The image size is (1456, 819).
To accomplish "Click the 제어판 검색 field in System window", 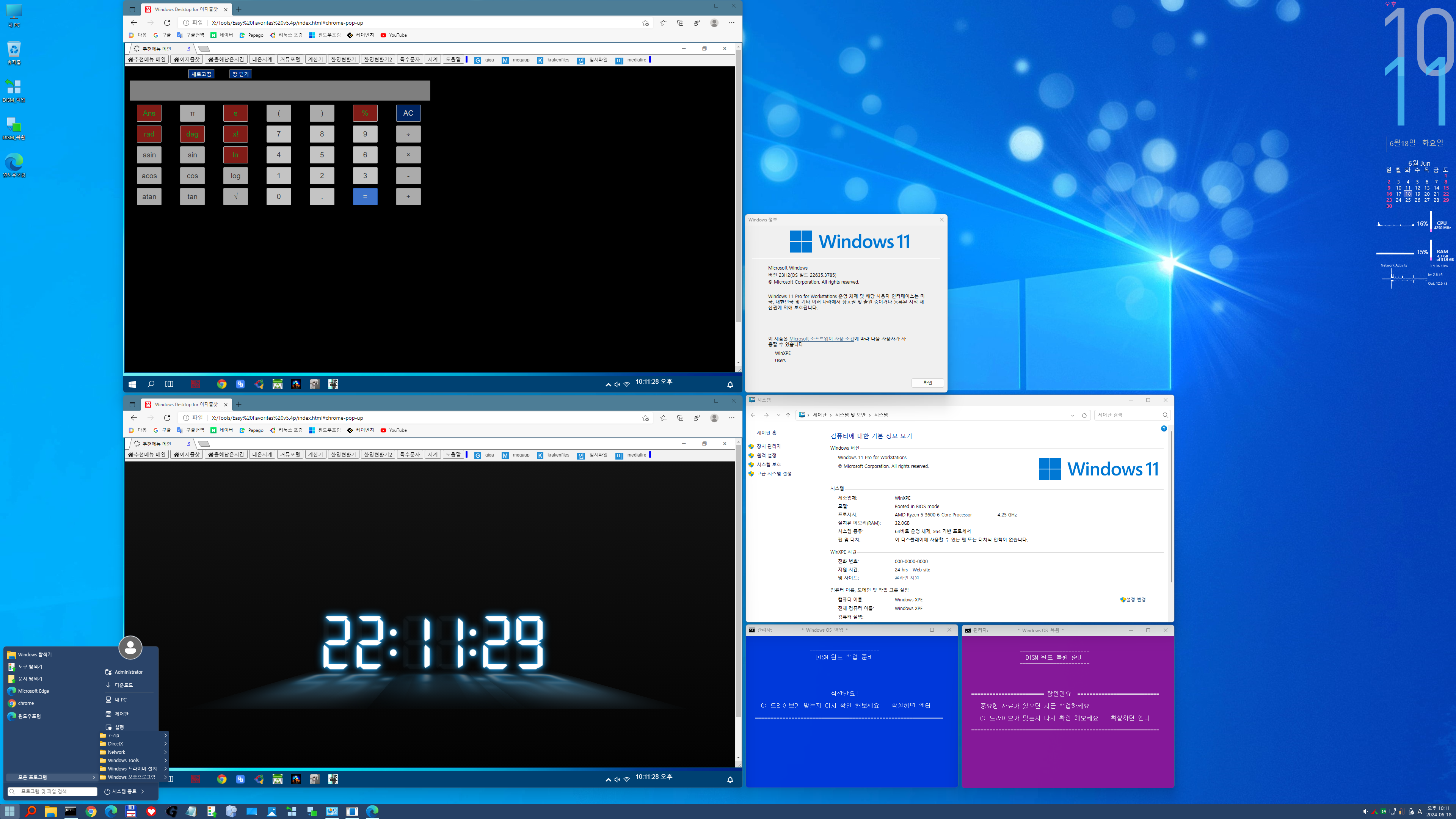I will click(x=1132, y=415).
